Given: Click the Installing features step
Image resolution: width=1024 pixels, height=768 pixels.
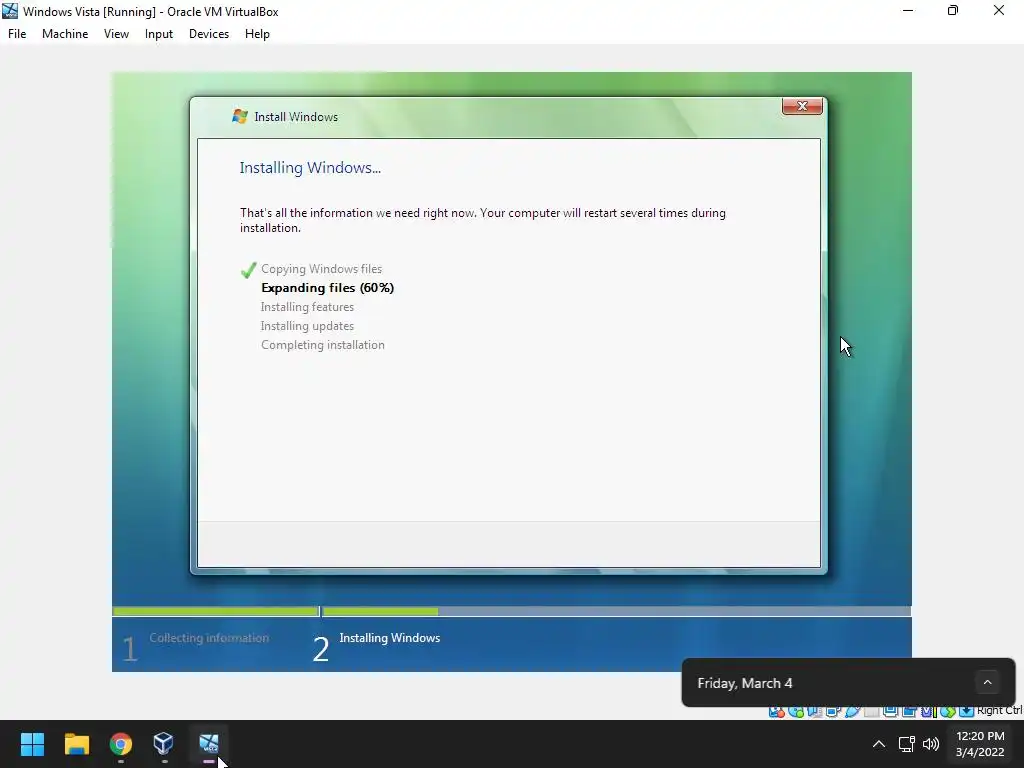Looking at the screenshot, I should click(x=308, y=307).
